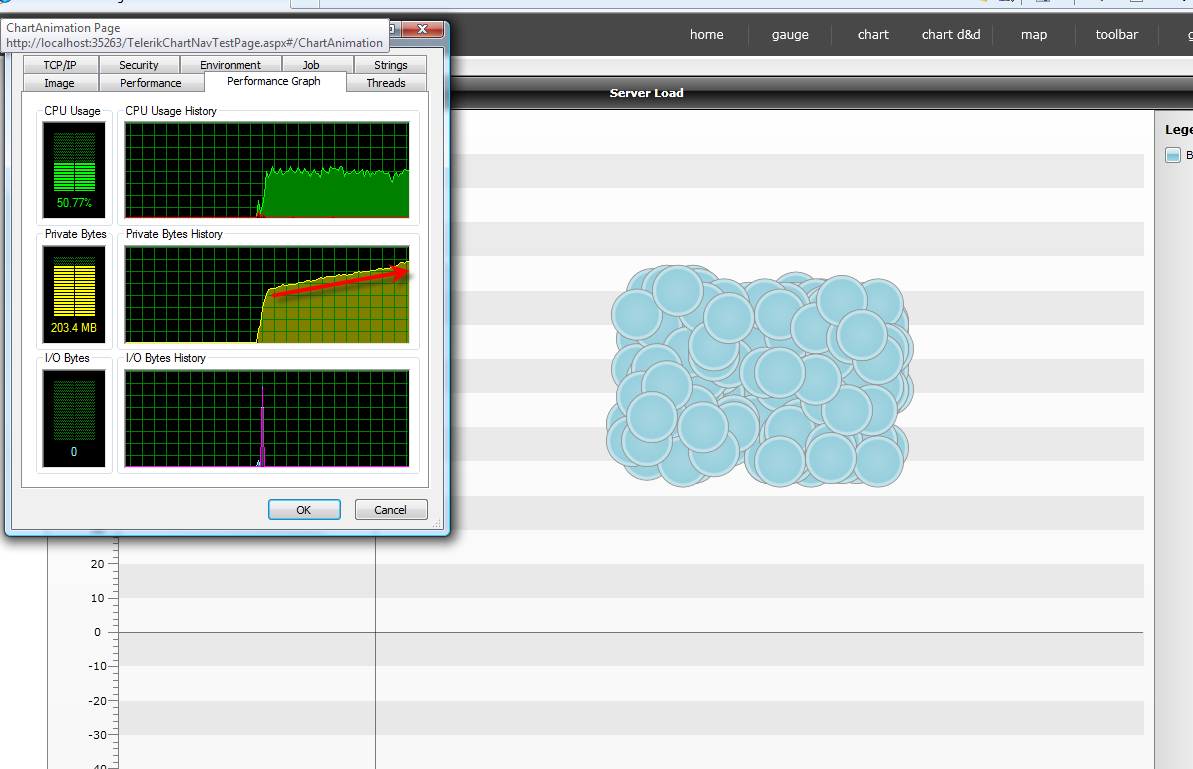The width and height of the screenshot is (1193, 769).
Task: Click the Cancel button in dialog
Action: [x=390, y=510]
